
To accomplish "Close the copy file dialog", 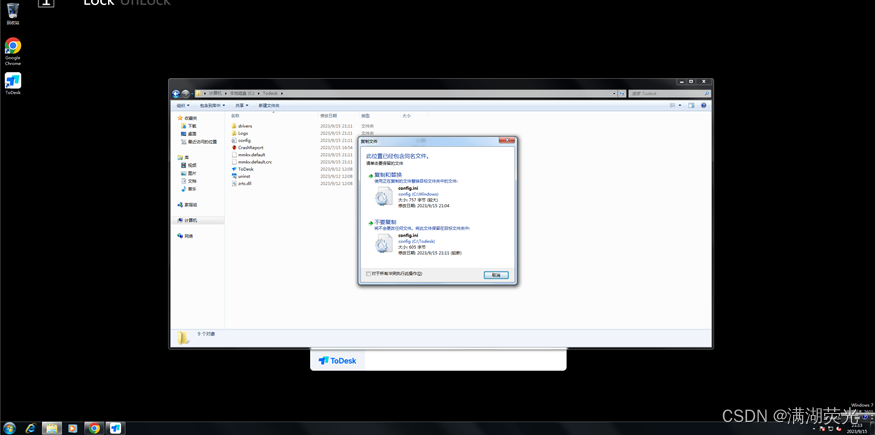I will [x=506, y=141].
